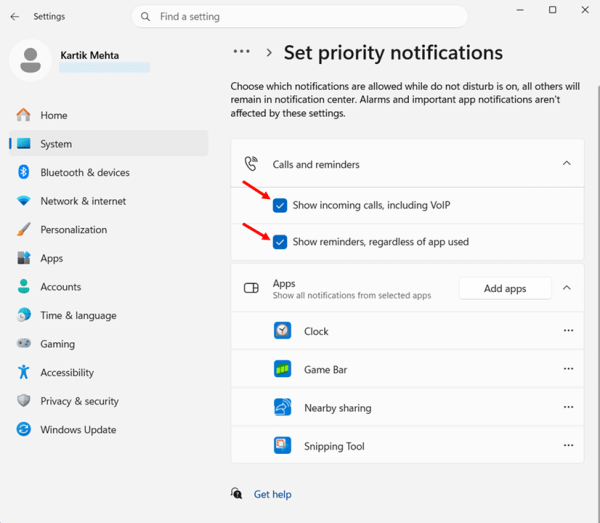Click the Accounts label in sidebar
Viewport: 600px width, 523px height.
click(61, 287)
